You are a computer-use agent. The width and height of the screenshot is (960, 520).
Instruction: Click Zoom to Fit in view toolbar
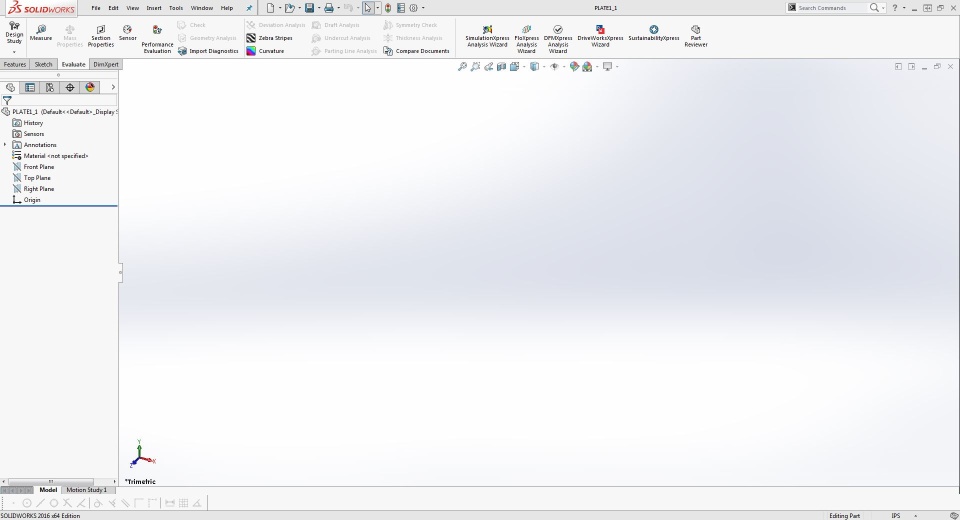pos(462,67)
